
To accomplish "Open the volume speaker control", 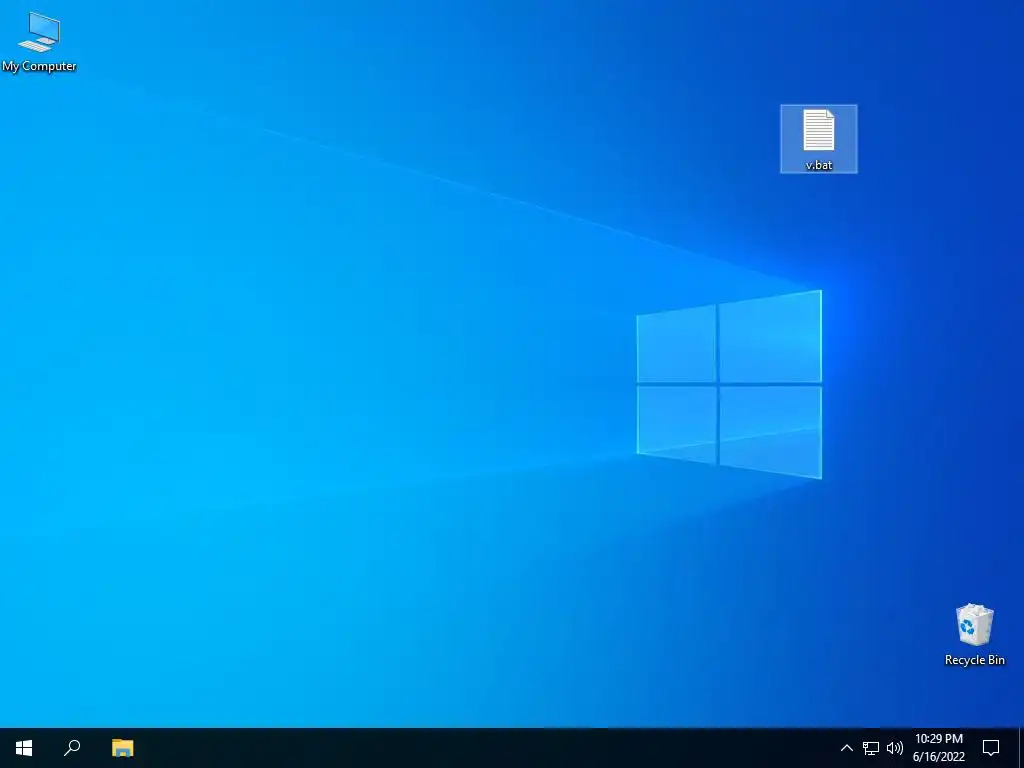I will pyautogui.click(x=895, y=748).
